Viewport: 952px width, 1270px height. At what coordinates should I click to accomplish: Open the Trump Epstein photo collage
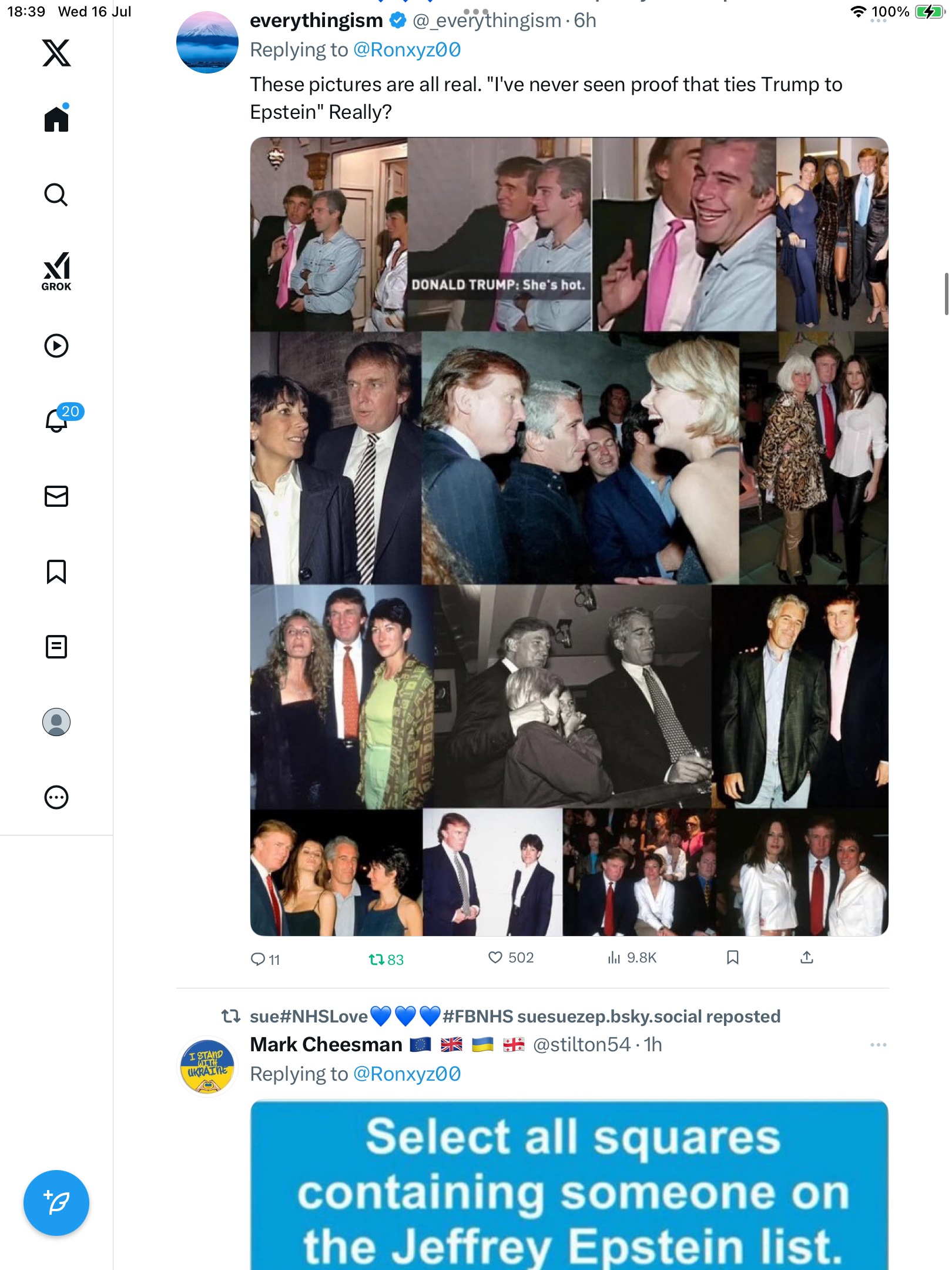coord(569,536)
